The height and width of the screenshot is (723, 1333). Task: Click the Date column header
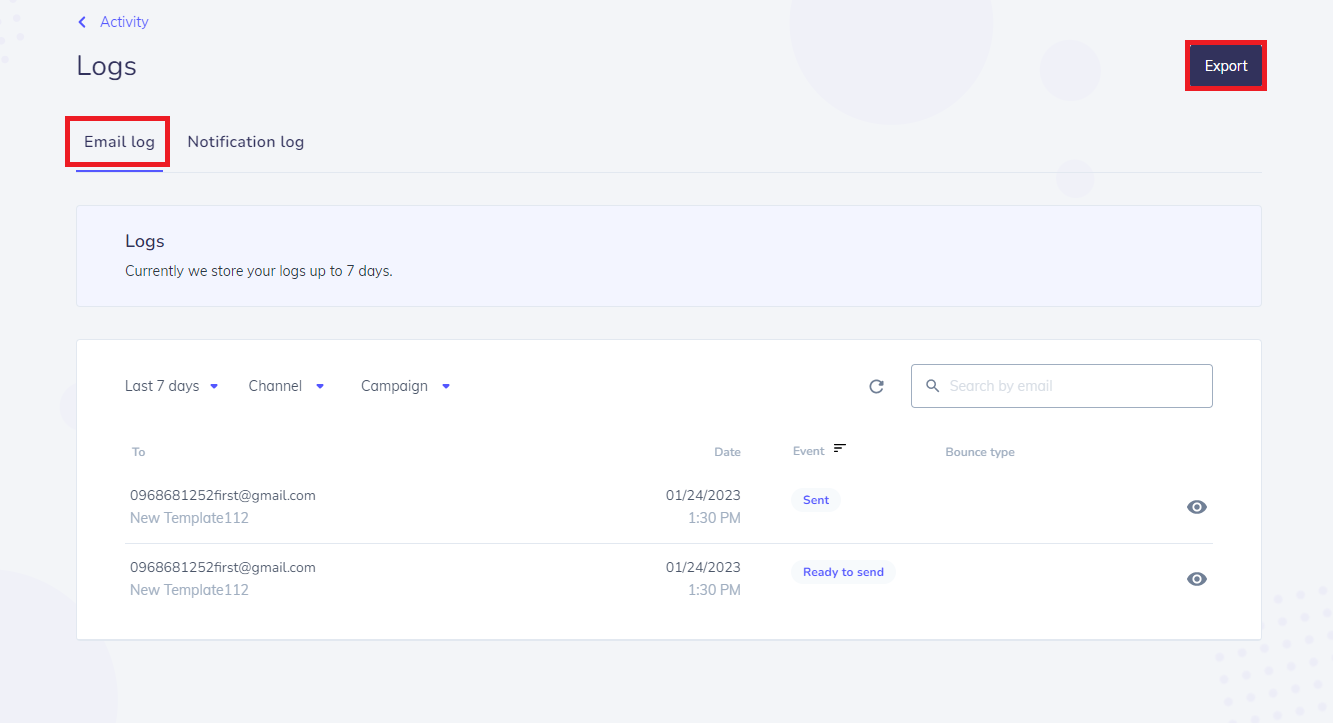coord(727,452)
